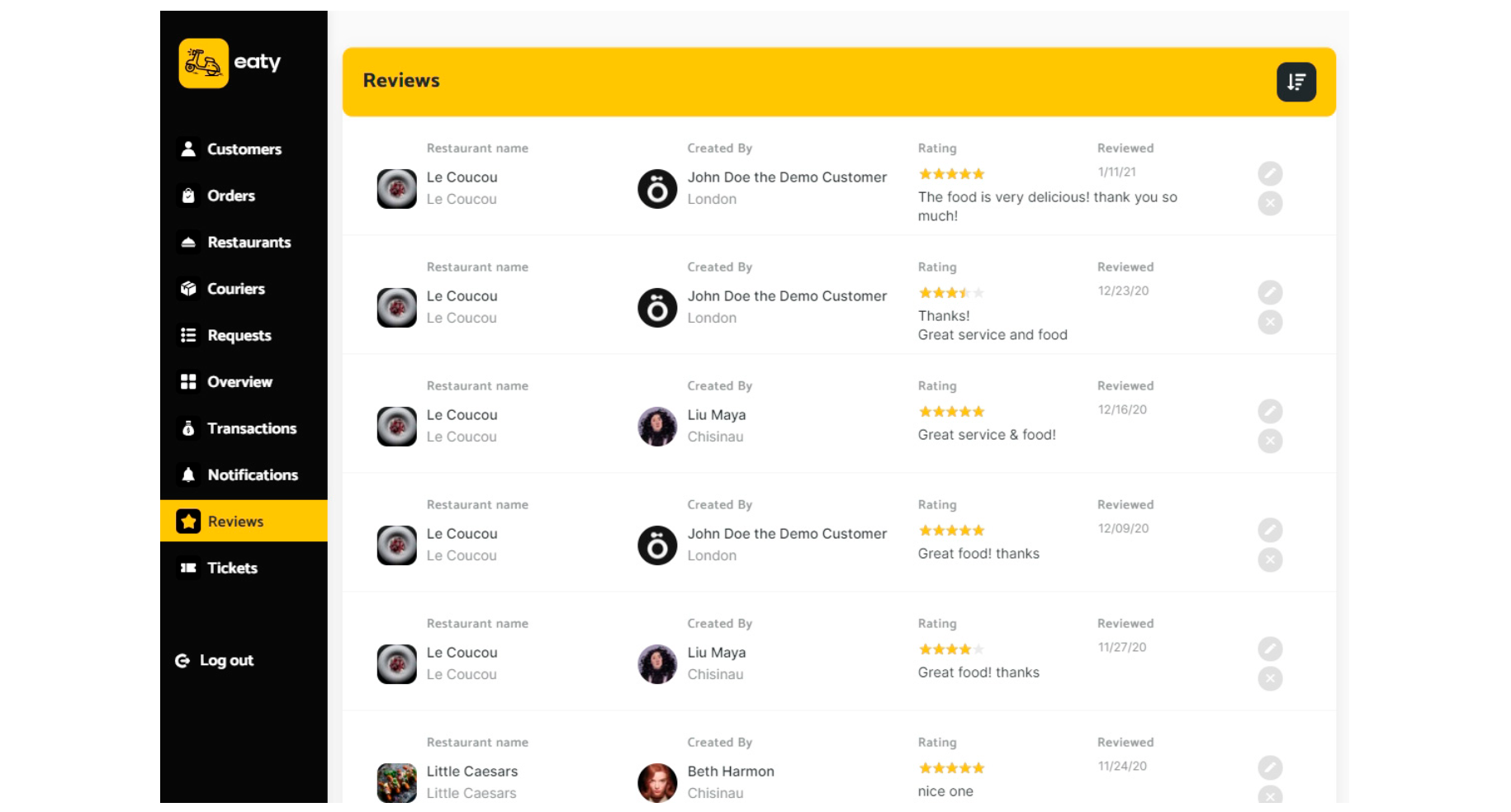Screen dimensions: 1511x812
Task: Edit the Little Caesars review
Action: pos(1270,767)
